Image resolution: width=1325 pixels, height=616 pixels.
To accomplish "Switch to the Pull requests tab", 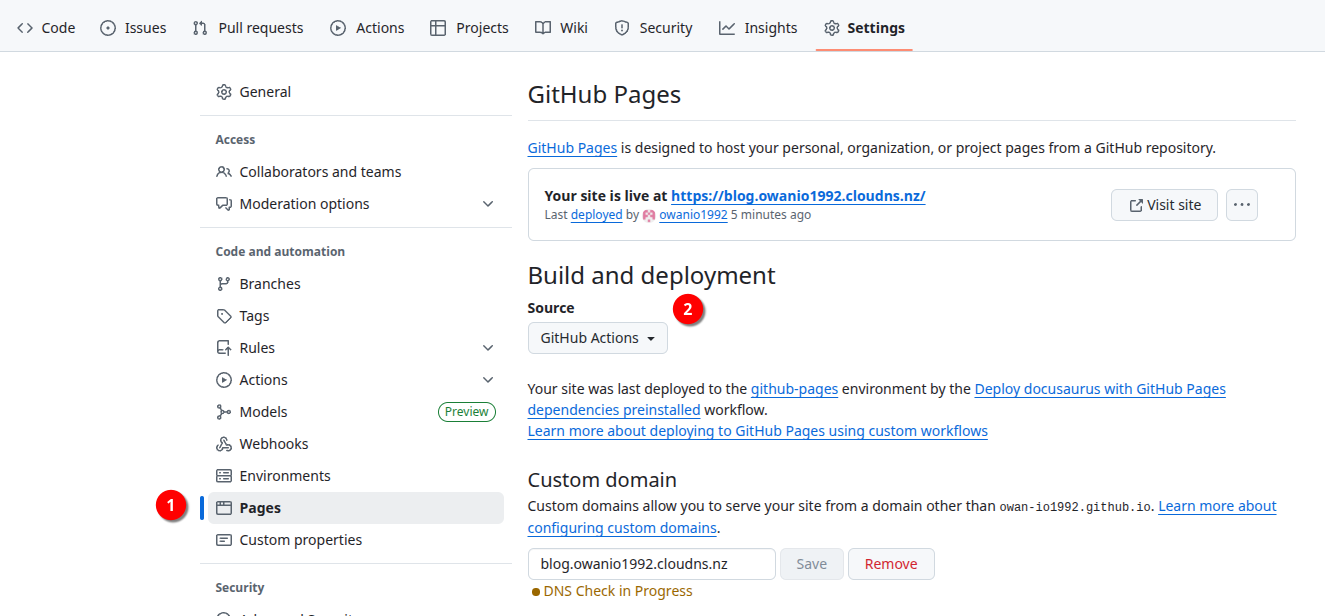I will pyautogui.click(x=248, y=28).
